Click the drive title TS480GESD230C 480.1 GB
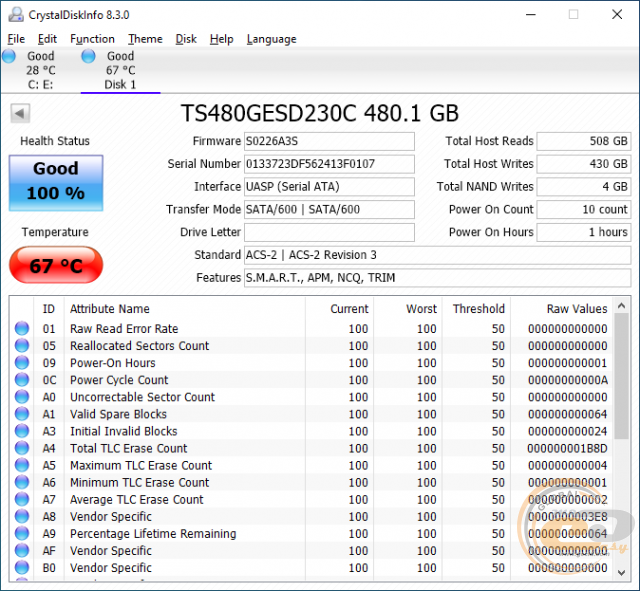This screenshot has height=591, width=640. [320, 113]
